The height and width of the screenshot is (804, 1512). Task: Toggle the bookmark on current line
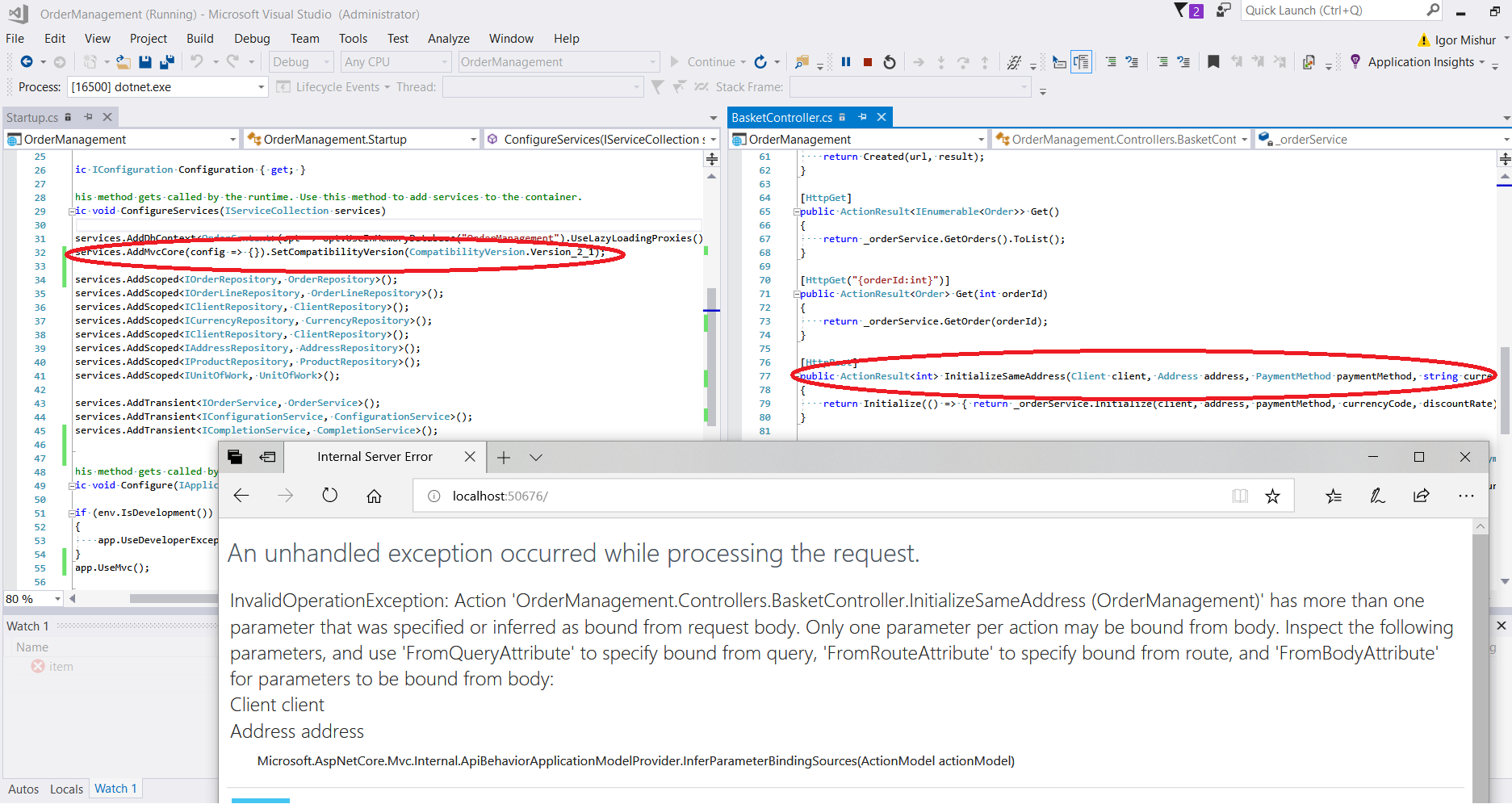(1213, 62)
